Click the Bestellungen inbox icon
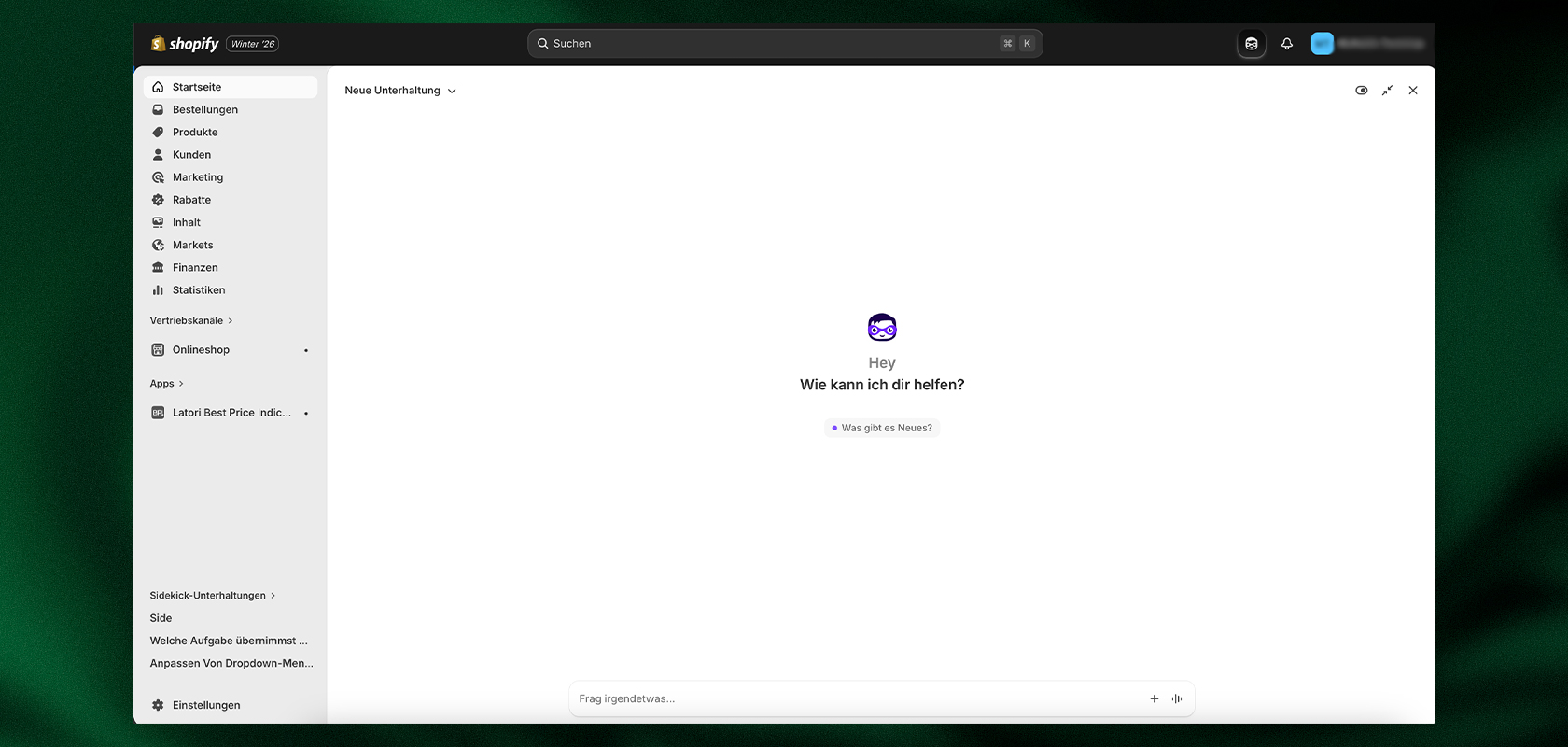The image size is (1568, 747). click(x=158, y=109)
